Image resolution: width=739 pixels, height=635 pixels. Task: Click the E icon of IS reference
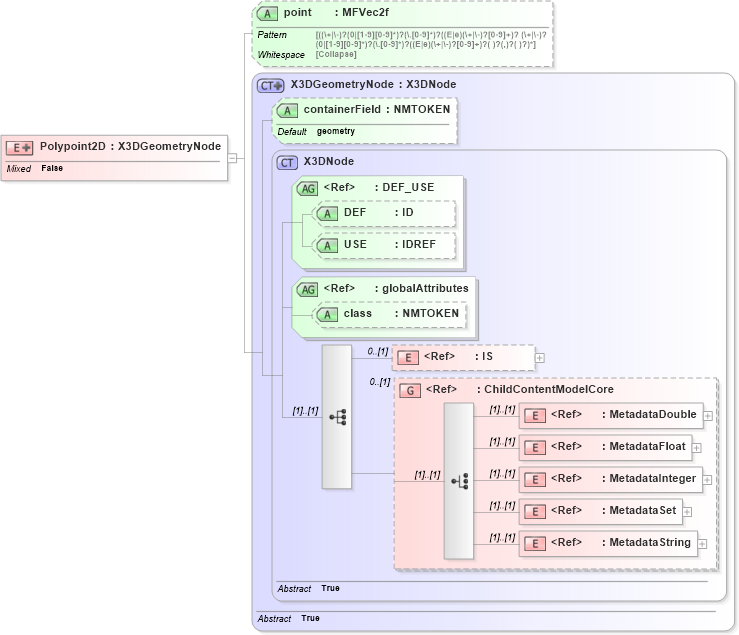[408, 358]
